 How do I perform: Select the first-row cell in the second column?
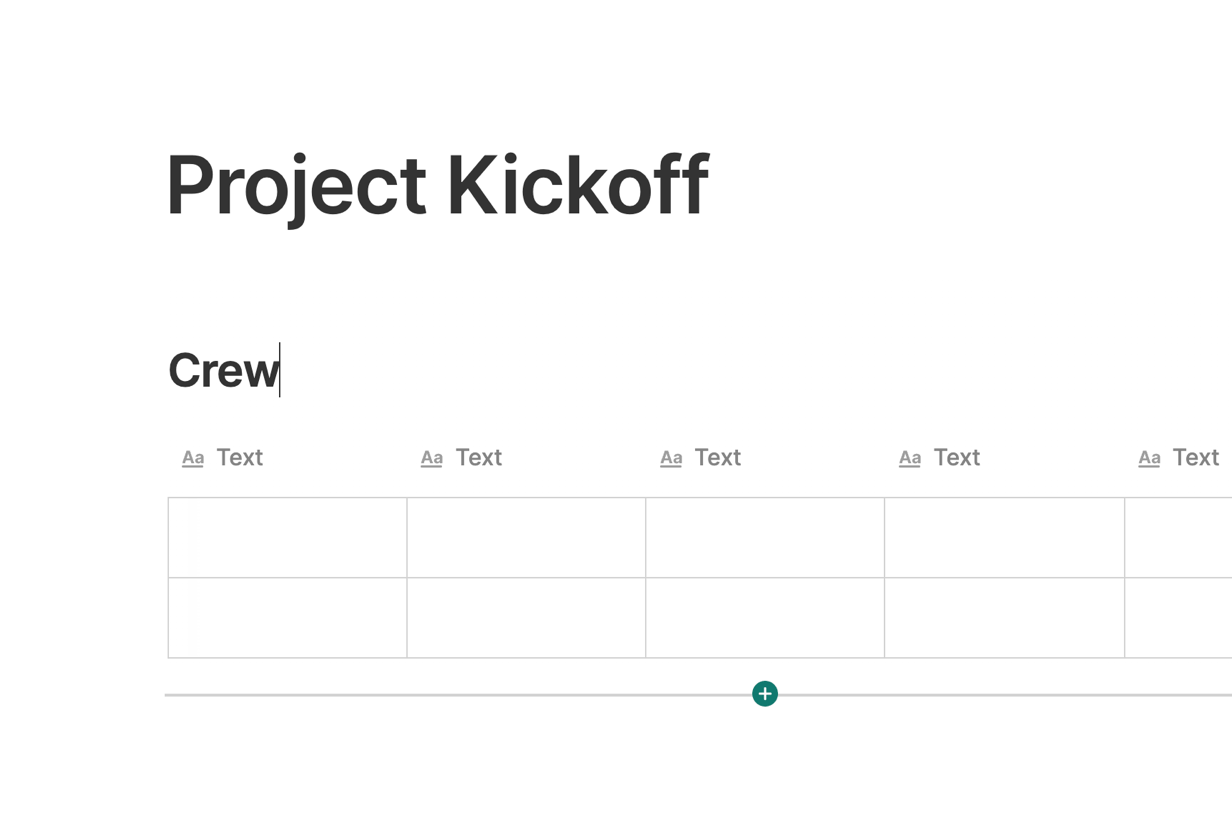527,538
